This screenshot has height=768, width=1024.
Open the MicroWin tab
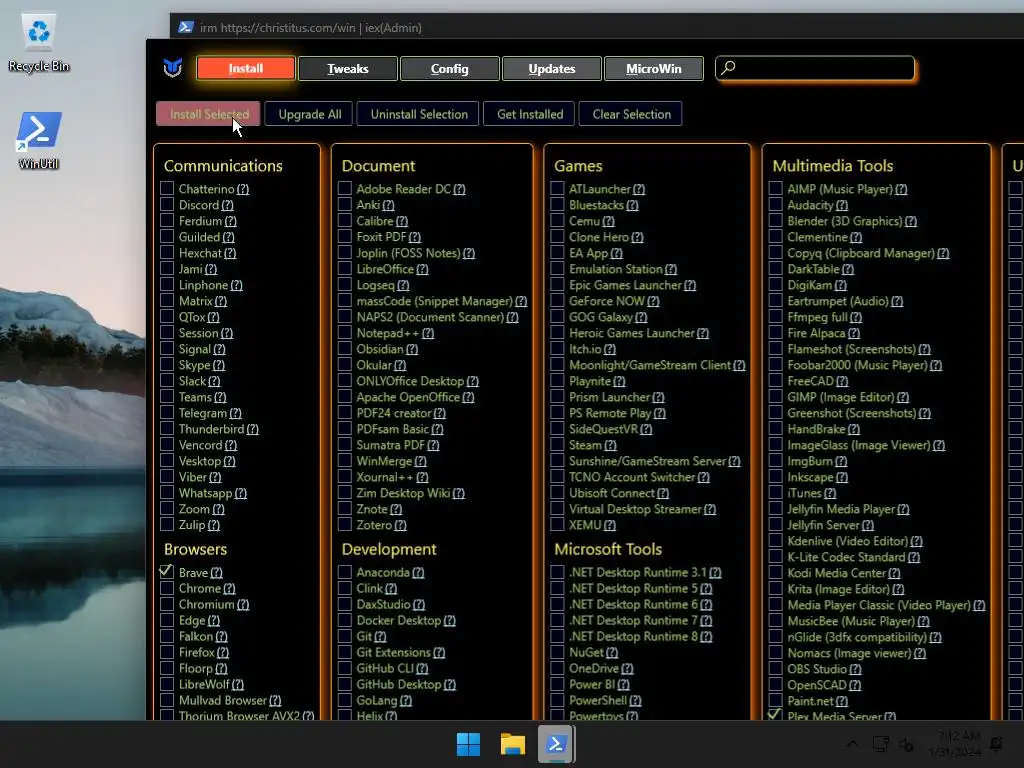[654, 68]
